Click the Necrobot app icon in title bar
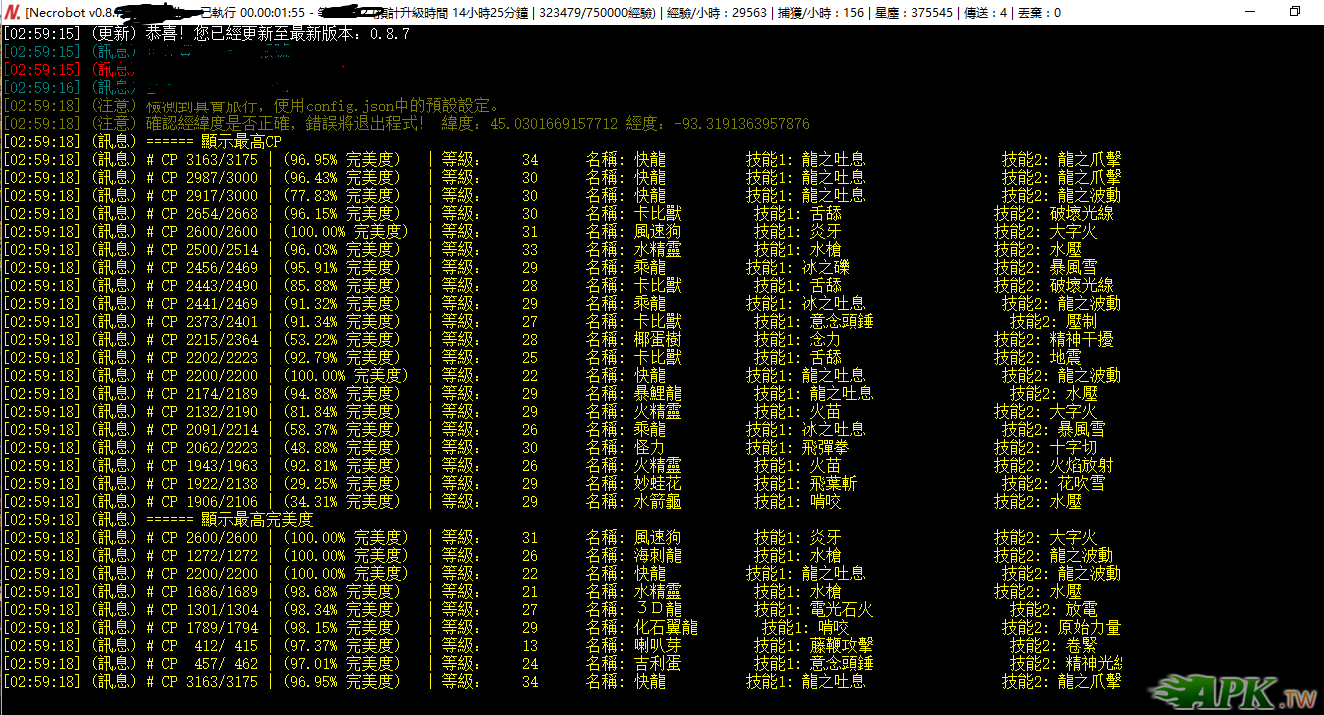 (x=12, y=12)
